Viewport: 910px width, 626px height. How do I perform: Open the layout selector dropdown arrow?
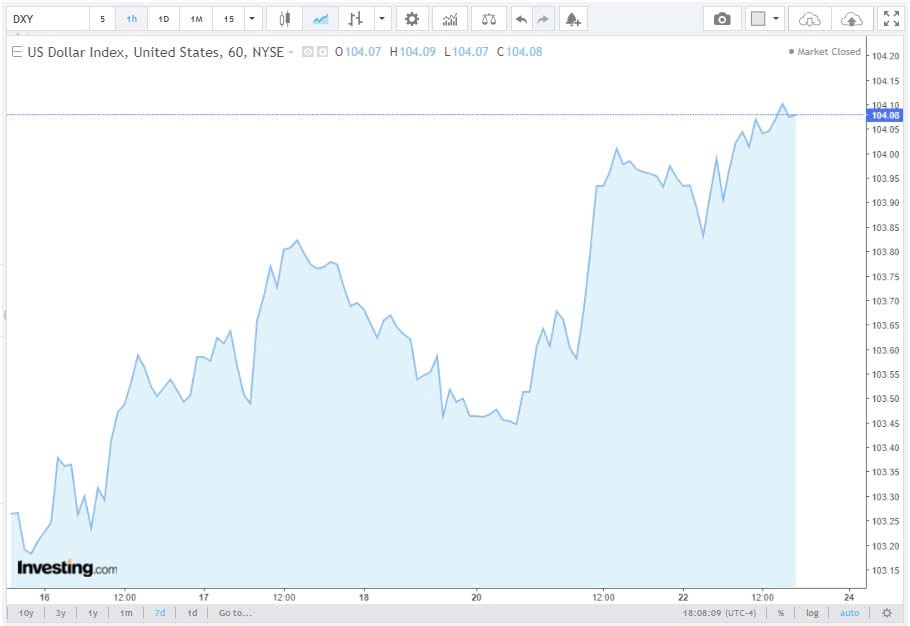(776, 19)
